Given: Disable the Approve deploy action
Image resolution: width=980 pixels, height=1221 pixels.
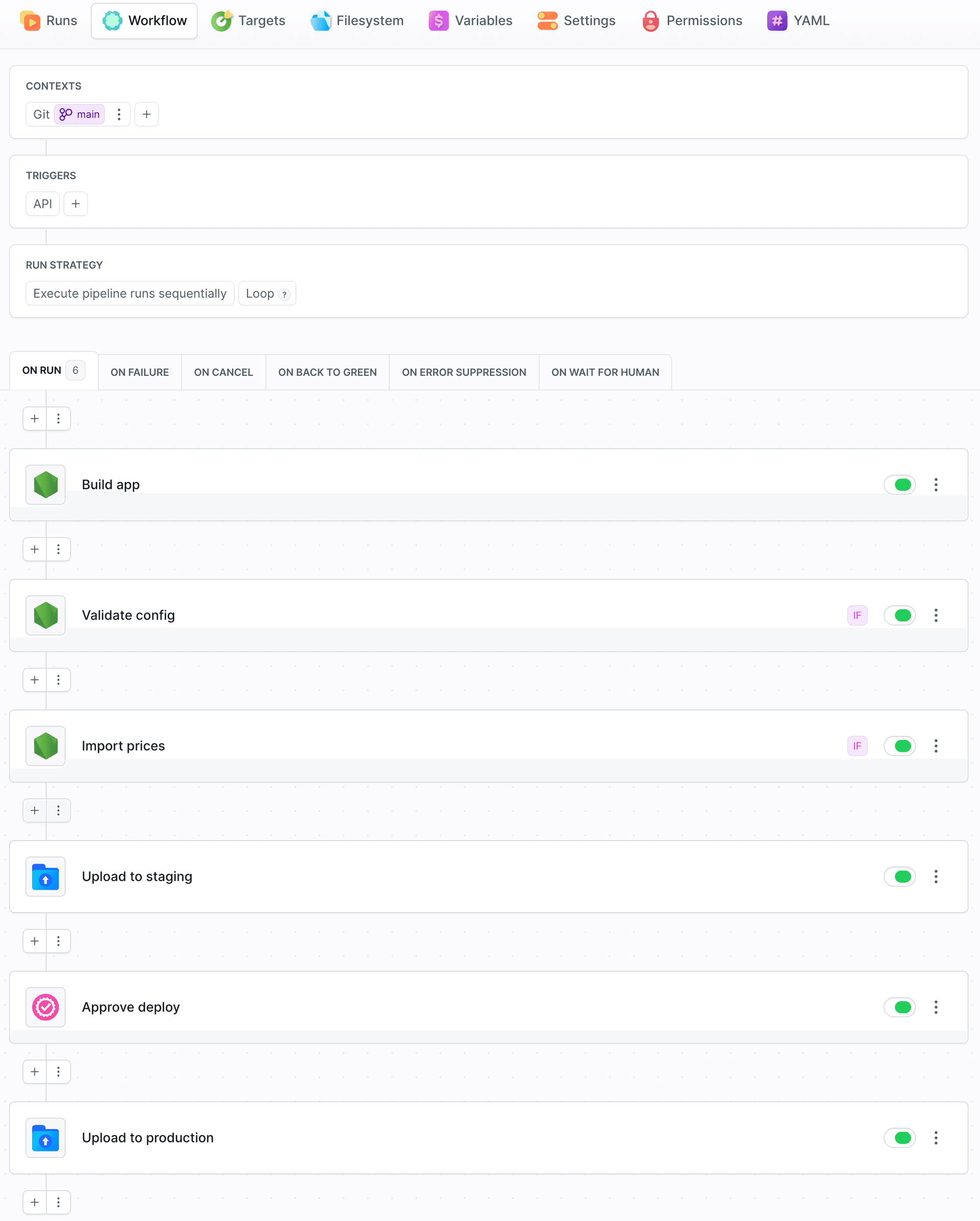Looking at the screenshot, I should tap(900, 1008).
